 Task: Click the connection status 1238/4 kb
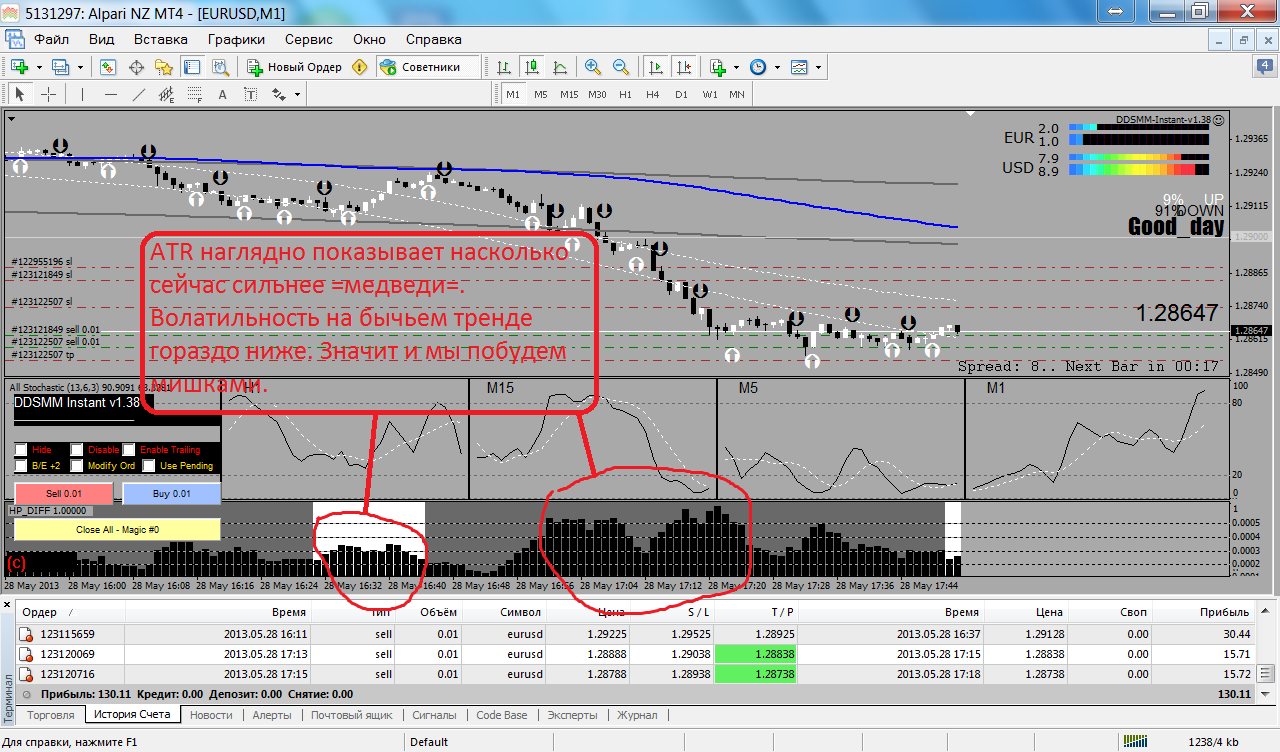click(1212, 742)
